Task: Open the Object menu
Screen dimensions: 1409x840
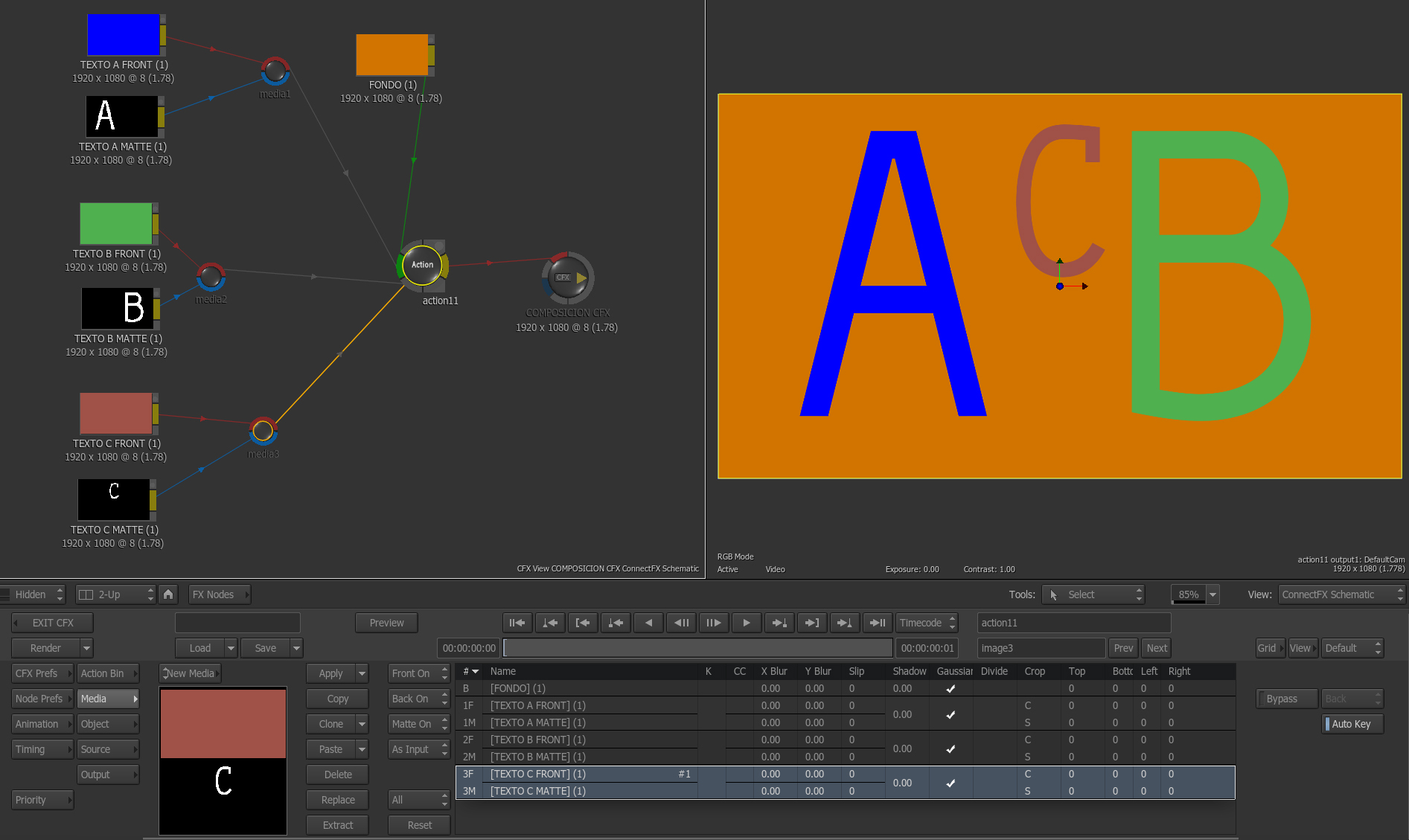Action: (108, 724)
